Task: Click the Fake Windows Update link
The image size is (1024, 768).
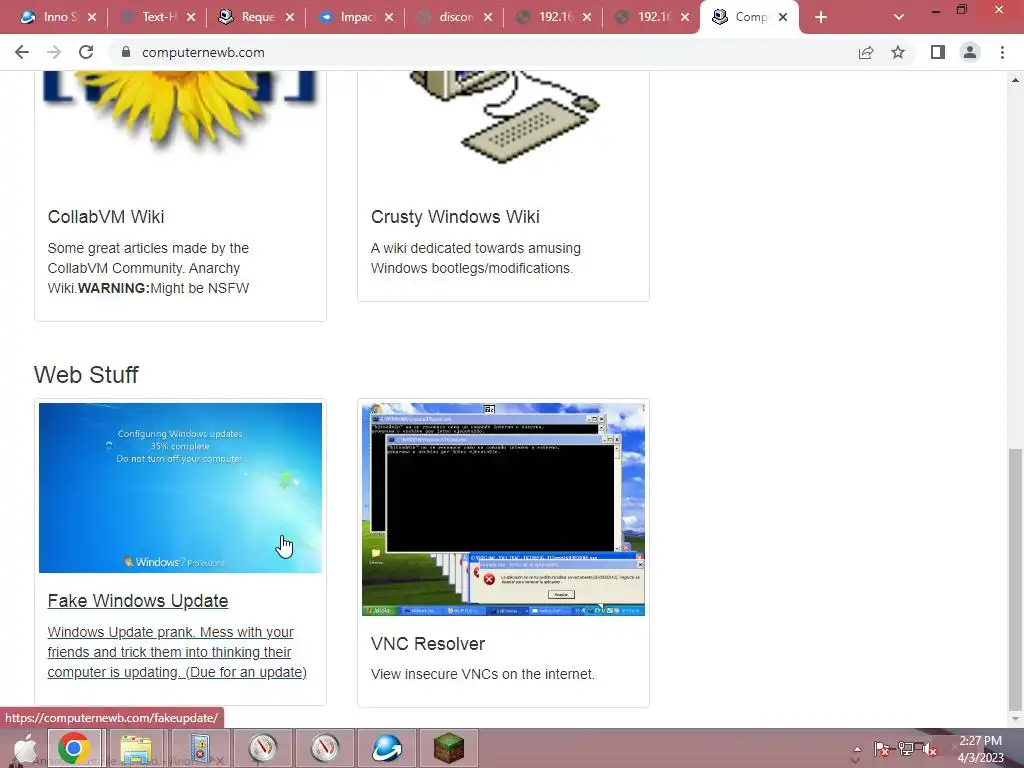Action: (138, 601)
